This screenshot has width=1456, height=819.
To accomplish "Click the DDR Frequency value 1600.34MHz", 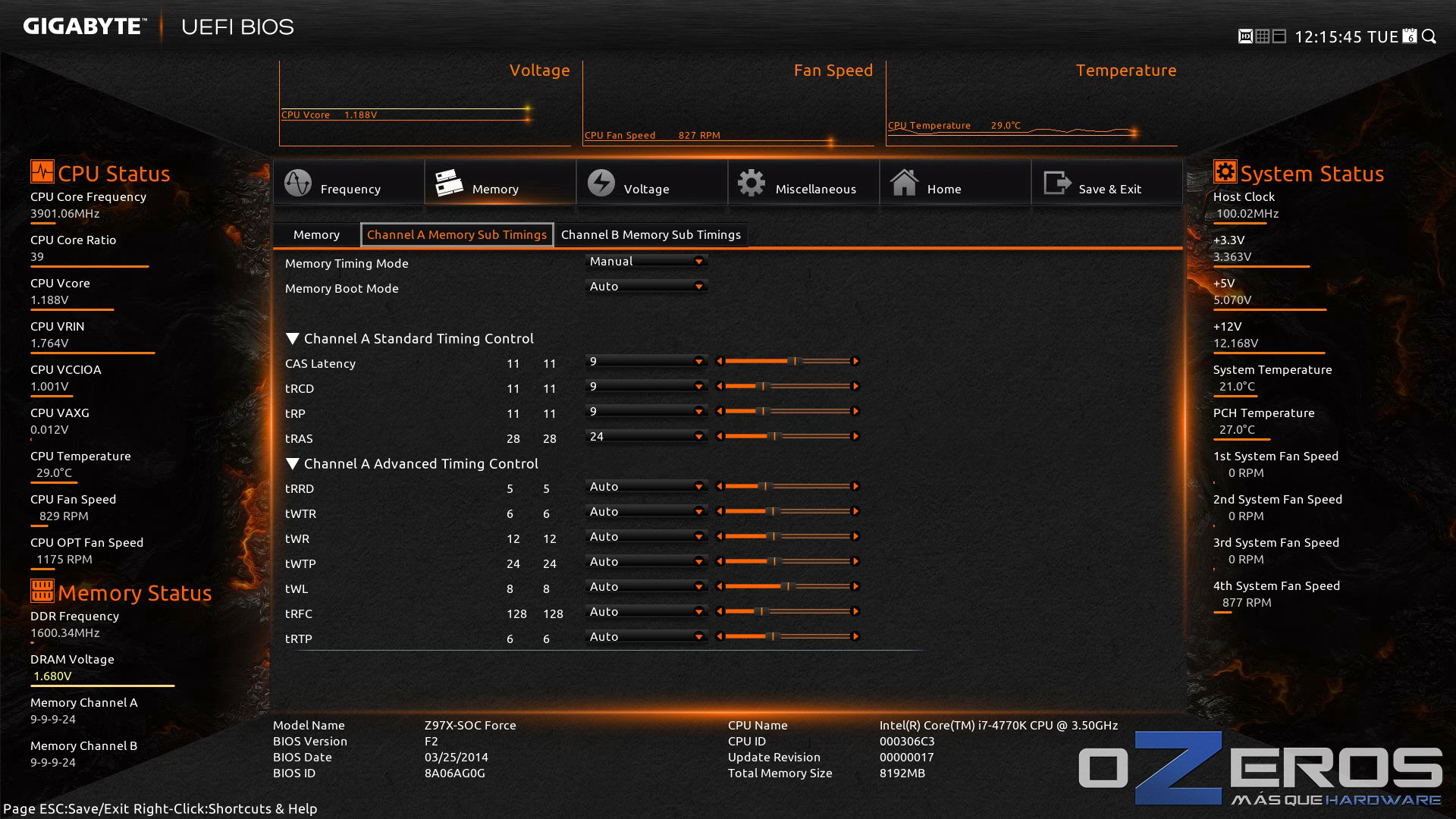I will point(64,633).
